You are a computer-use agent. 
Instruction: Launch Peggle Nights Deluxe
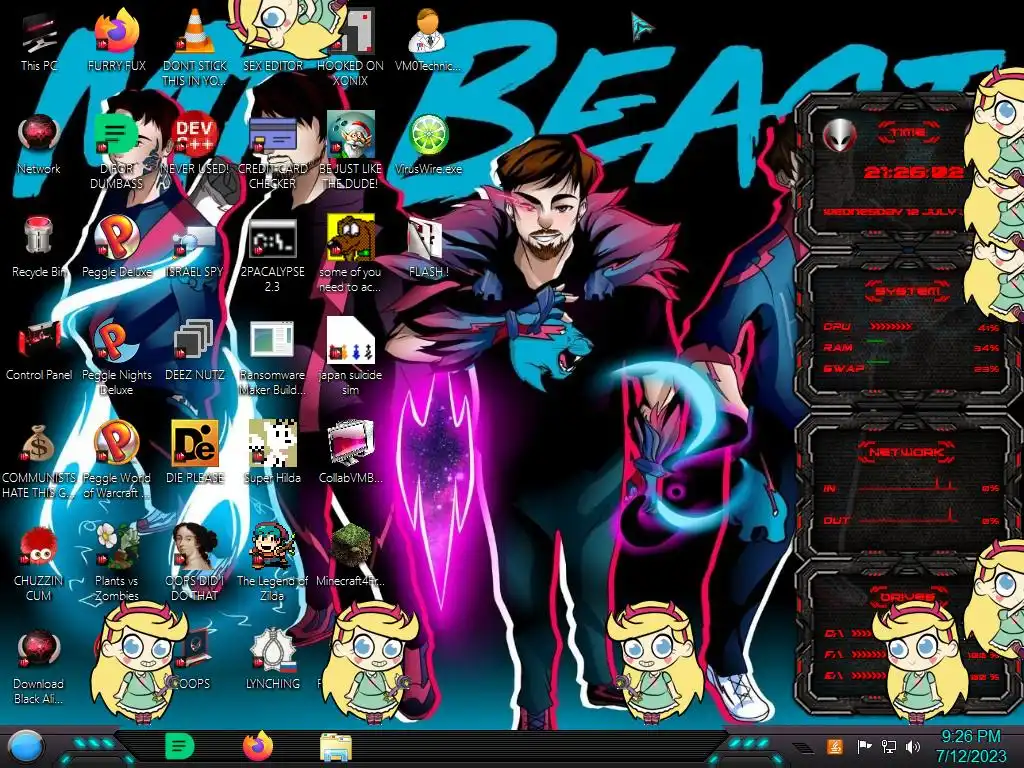click(116, 357)
